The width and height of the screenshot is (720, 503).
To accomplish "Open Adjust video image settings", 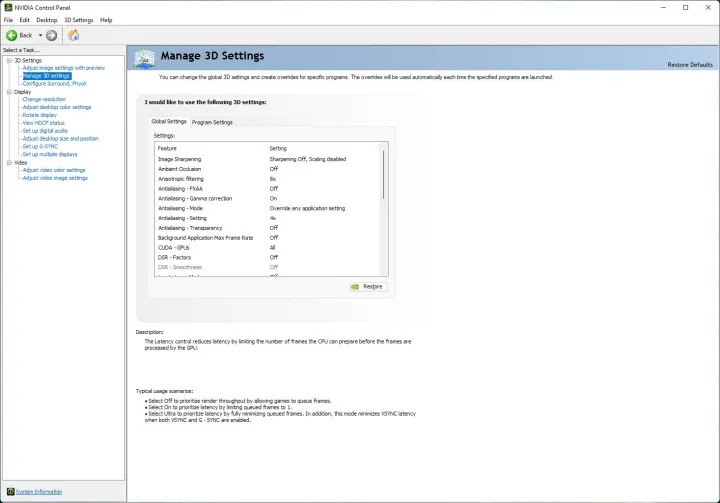I will (55, 178).
